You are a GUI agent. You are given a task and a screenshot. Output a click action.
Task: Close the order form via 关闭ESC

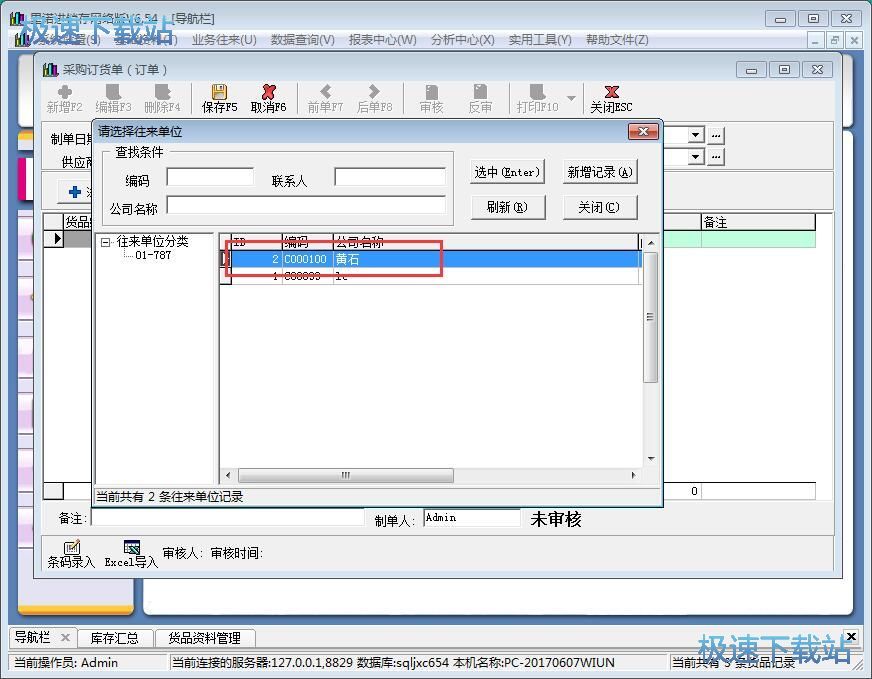click(x=611, y=99)
